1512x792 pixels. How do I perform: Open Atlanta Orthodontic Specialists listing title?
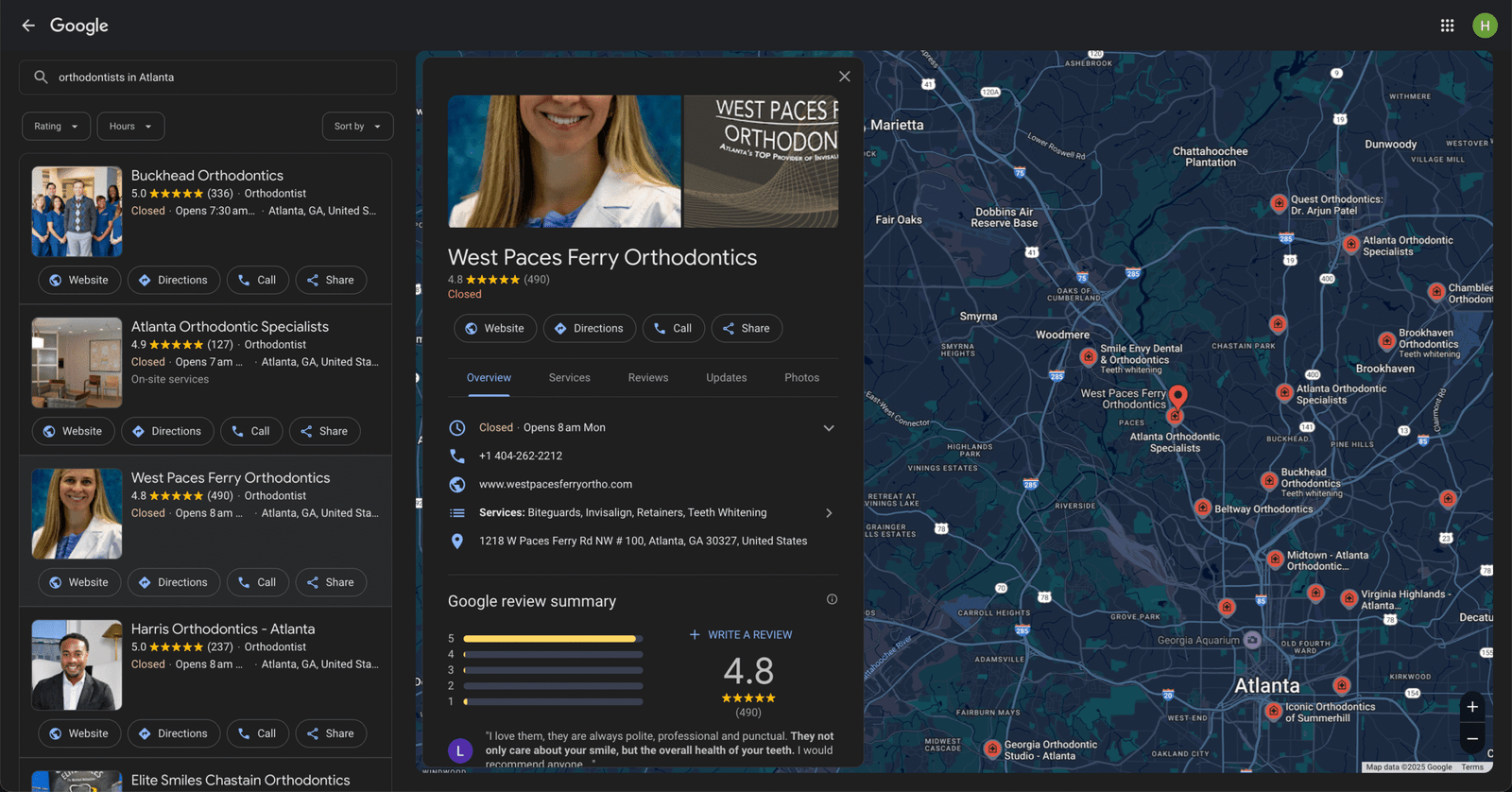click(x=230, y=327)
